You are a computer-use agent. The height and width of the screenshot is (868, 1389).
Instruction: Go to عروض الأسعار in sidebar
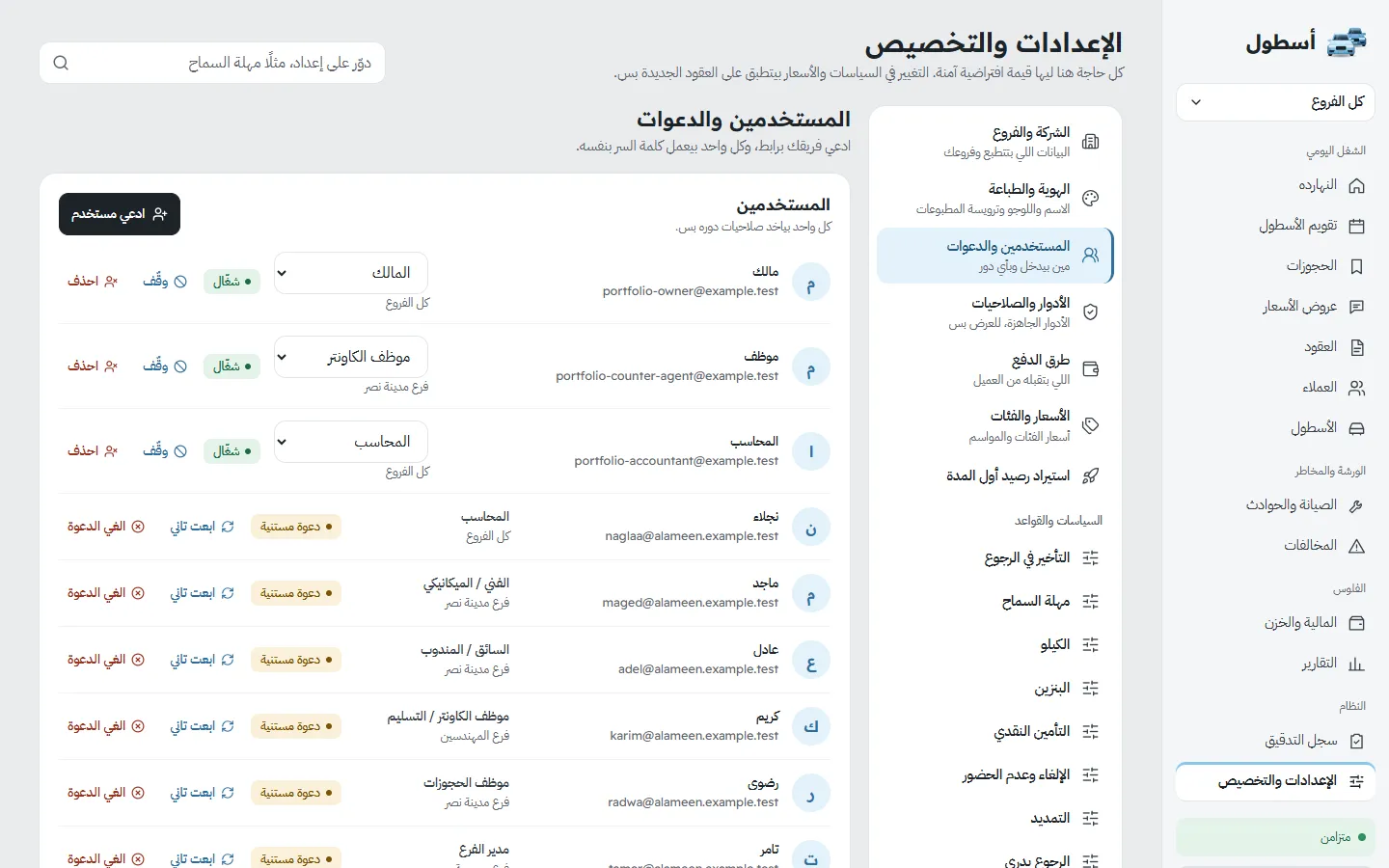click(1275, 307)
